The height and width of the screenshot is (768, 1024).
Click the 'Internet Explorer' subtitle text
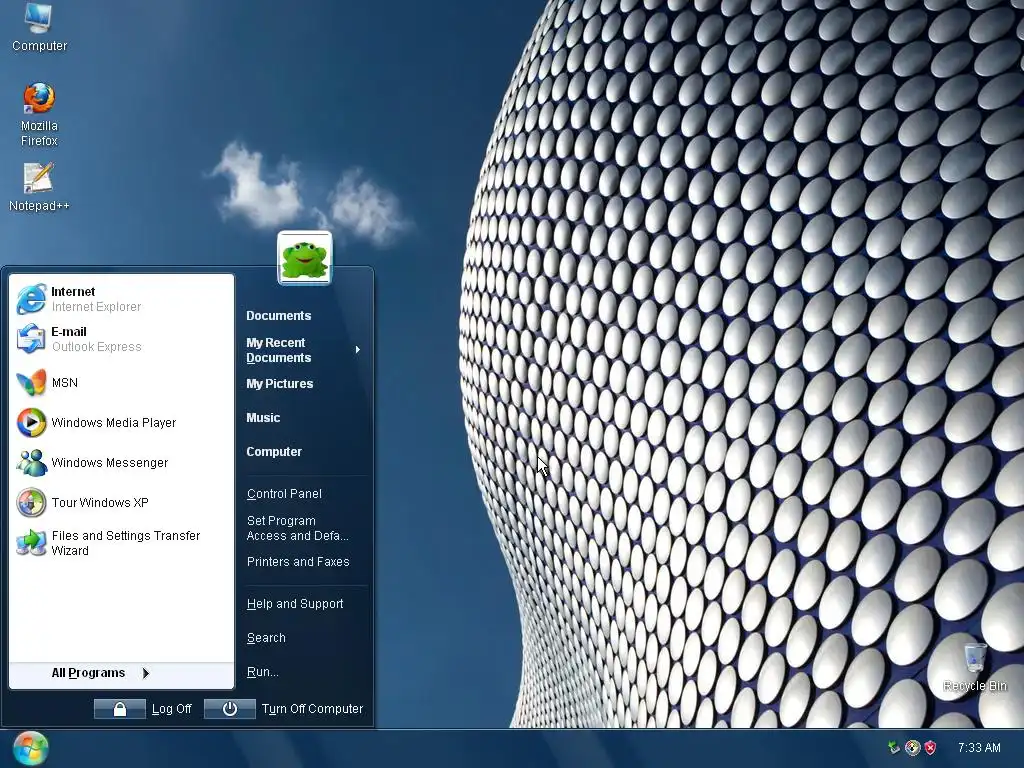[96, 307]
